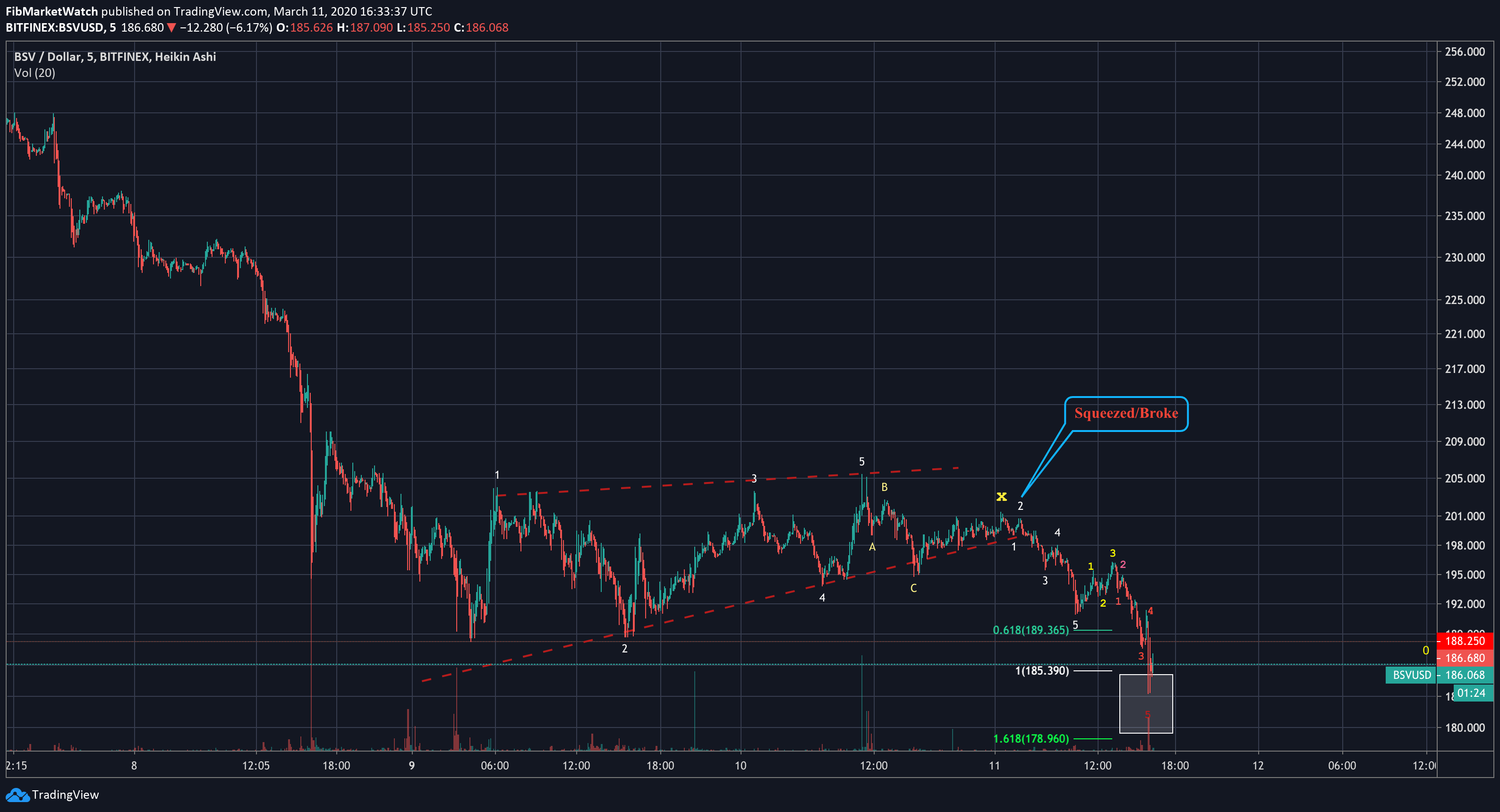Image resolution: width=1500 pixels, height=812 pixels.
Task: Open the TradingView wordmark link
Action: coord(65,795)
